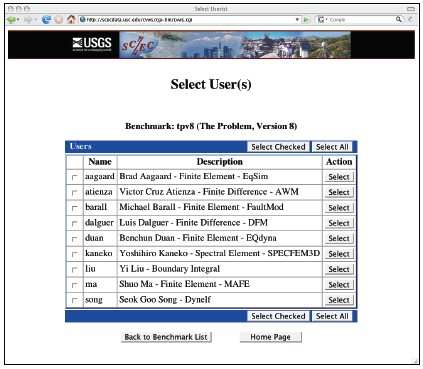The width and height of the screenshot is (423, 369).
Task: Open the URL history dropdown arrow
Action: coord(297,20)
